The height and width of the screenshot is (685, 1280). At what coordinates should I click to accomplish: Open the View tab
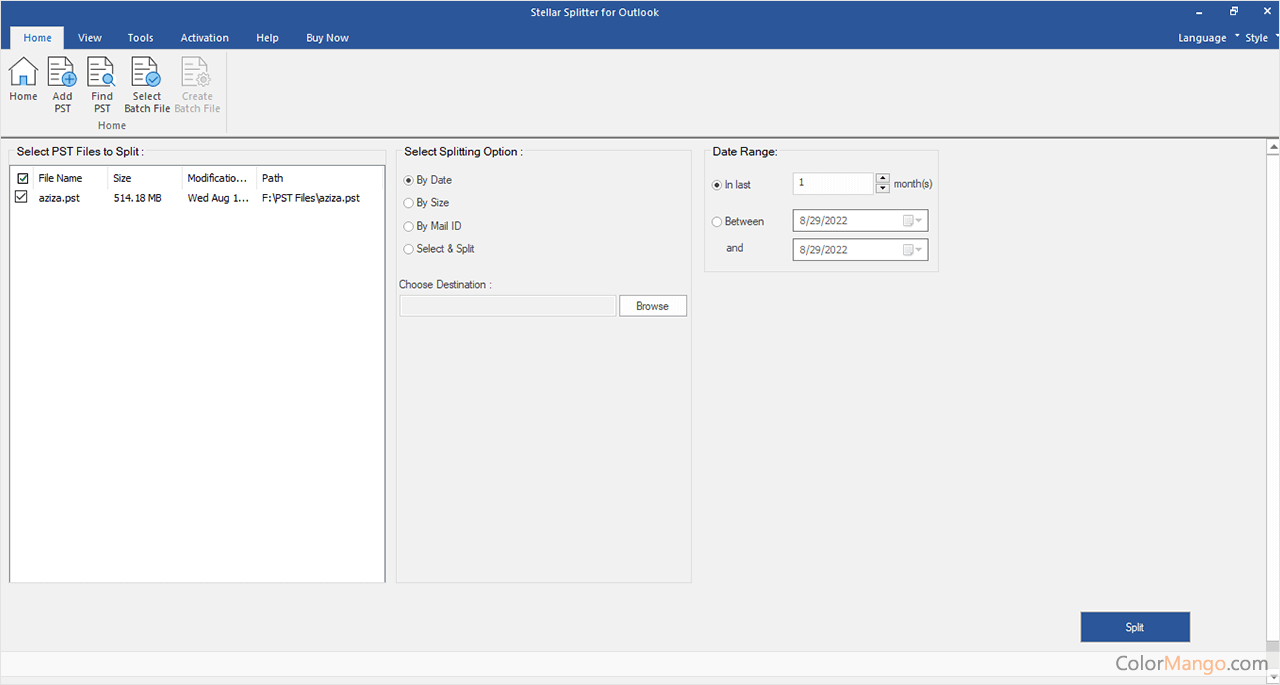pos(90,38)
